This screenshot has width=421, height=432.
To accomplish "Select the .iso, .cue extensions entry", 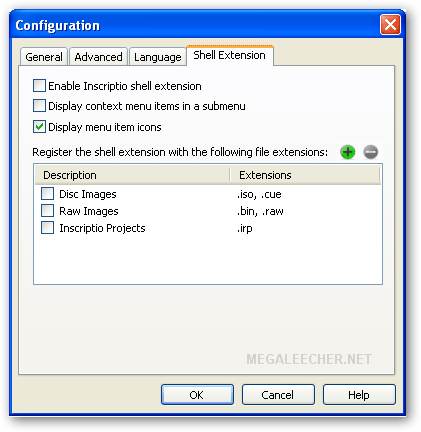I will pyautogui.click(x=259, y=194).
